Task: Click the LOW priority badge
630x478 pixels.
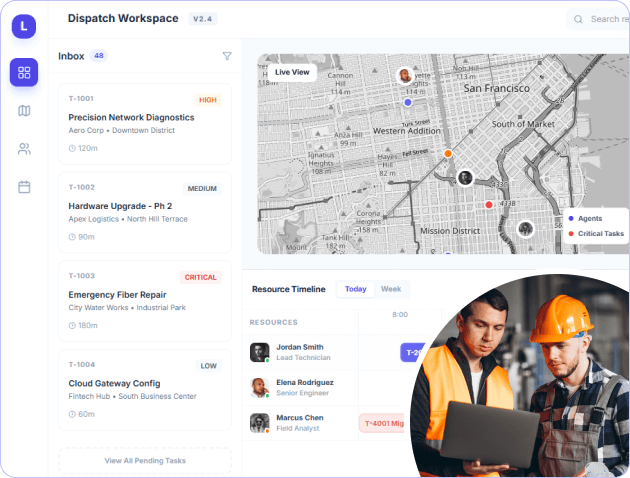Action: pyautogui.click(x=209, y=366)
